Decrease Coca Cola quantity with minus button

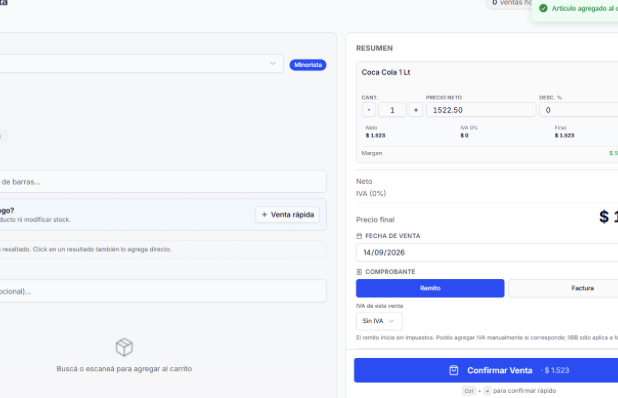coord(369,110)
